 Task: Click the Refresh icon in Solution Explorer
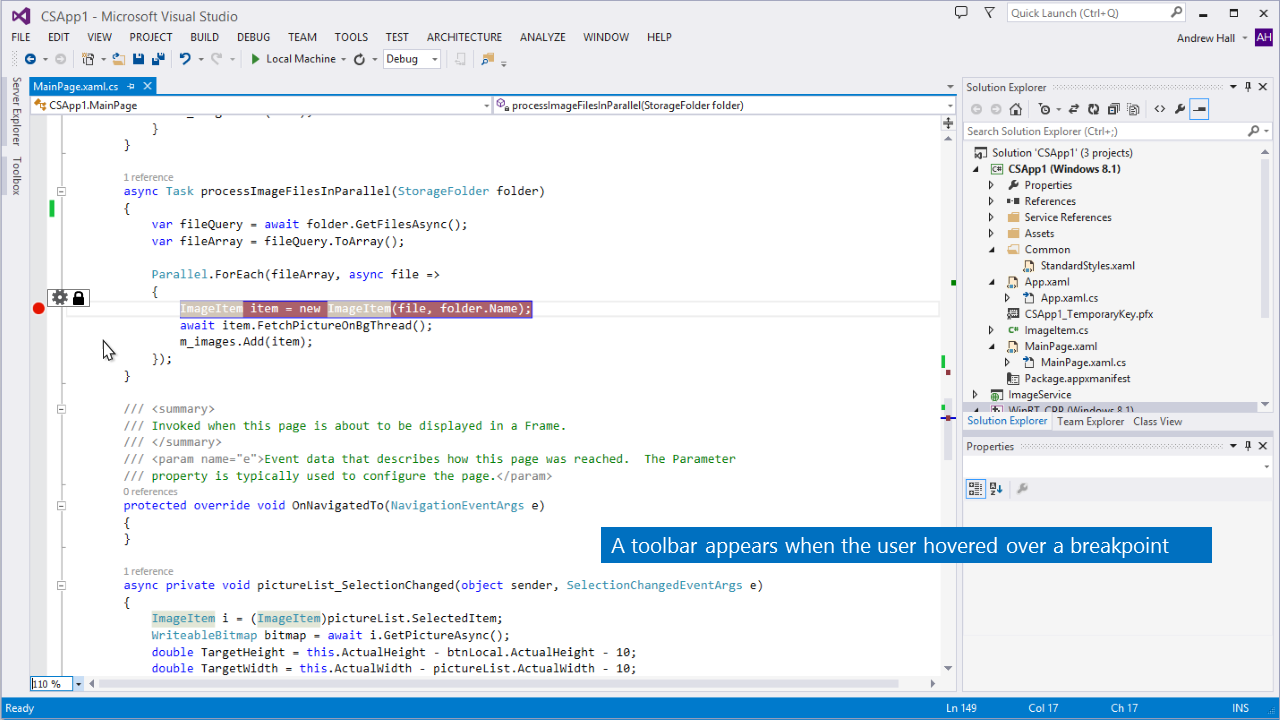click(1093, 109)
